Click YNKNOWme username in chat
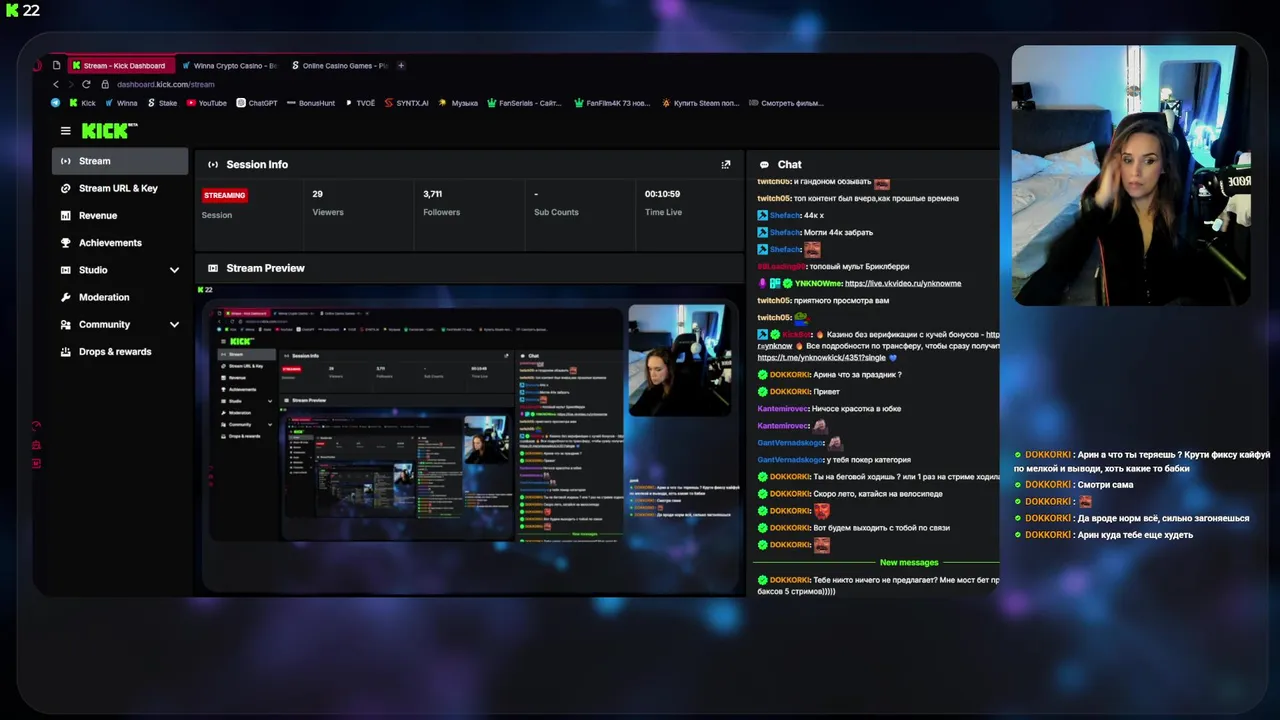The width and height of the screenshot is (1280, 720). point(817,283)
